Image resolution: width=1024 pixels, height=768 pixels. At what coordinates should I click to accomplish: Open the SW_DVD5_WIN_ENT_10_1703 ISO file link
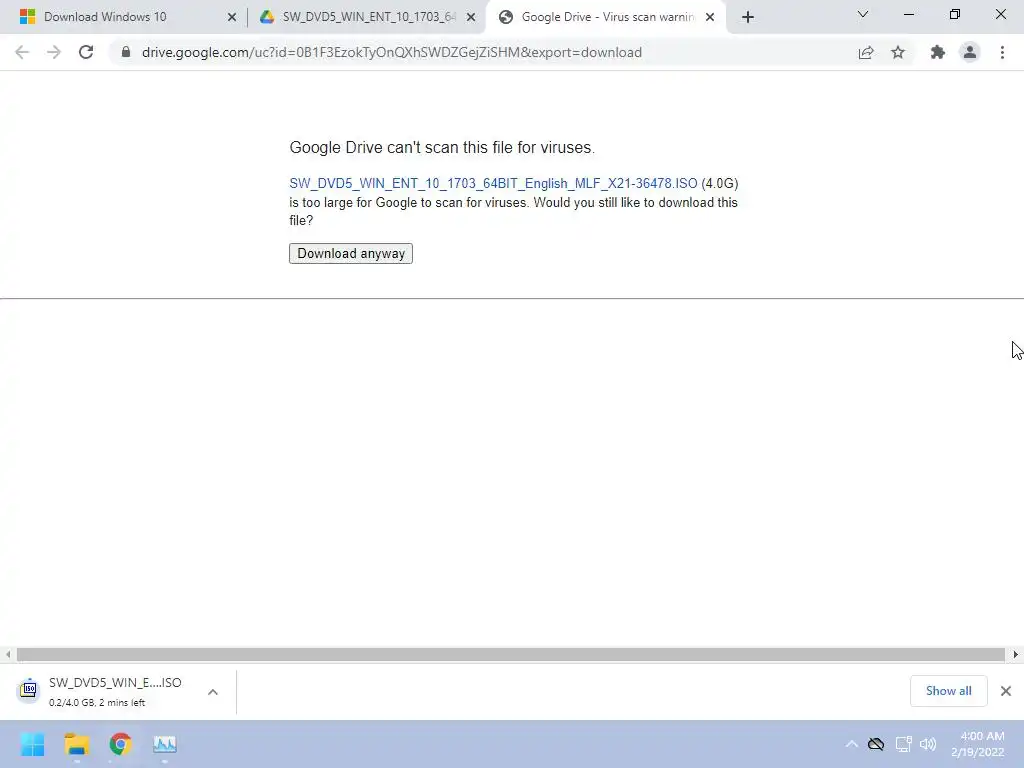(493, 184)
